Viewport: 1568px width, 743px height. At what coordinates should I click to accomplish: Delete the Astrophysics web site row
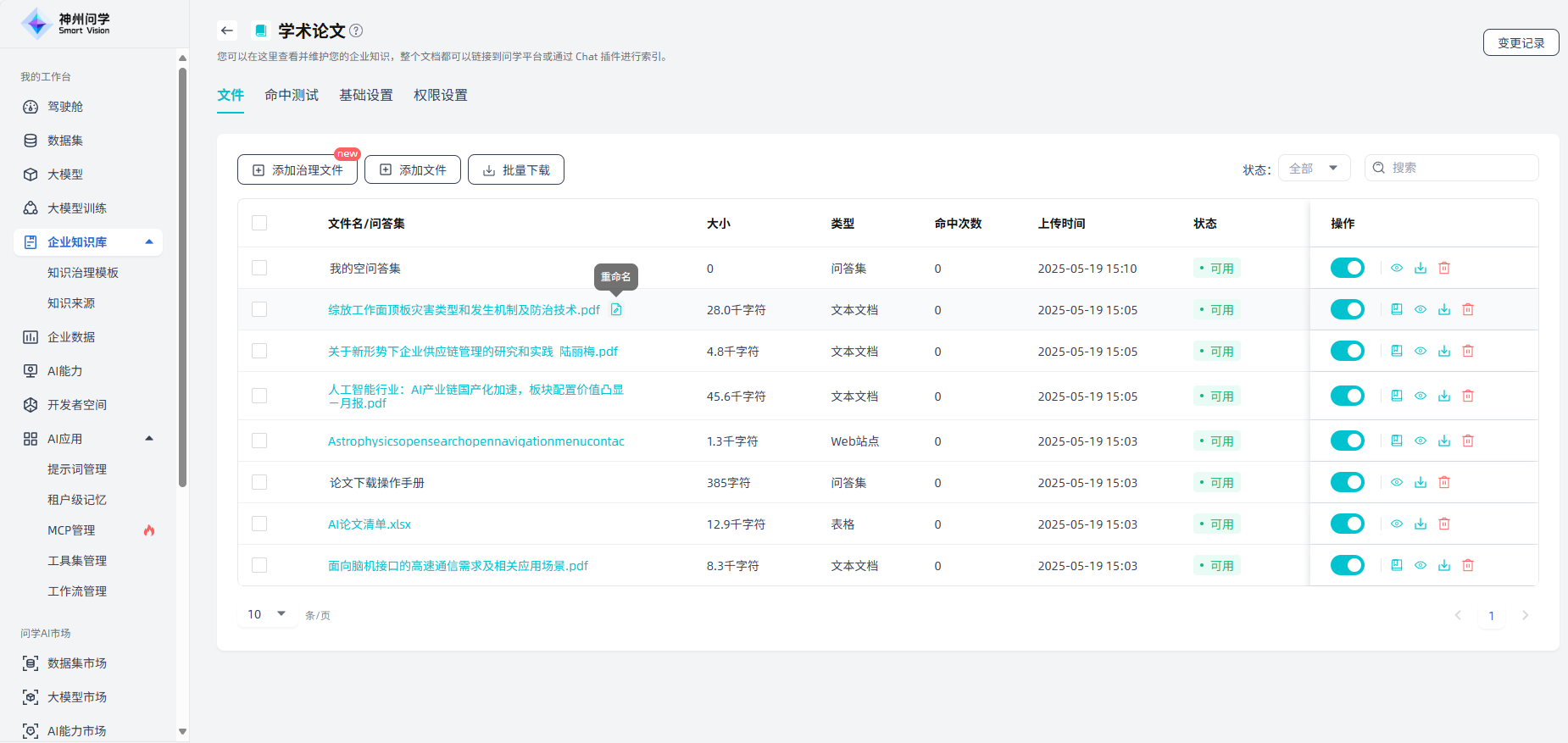(x=1468, y=441)
